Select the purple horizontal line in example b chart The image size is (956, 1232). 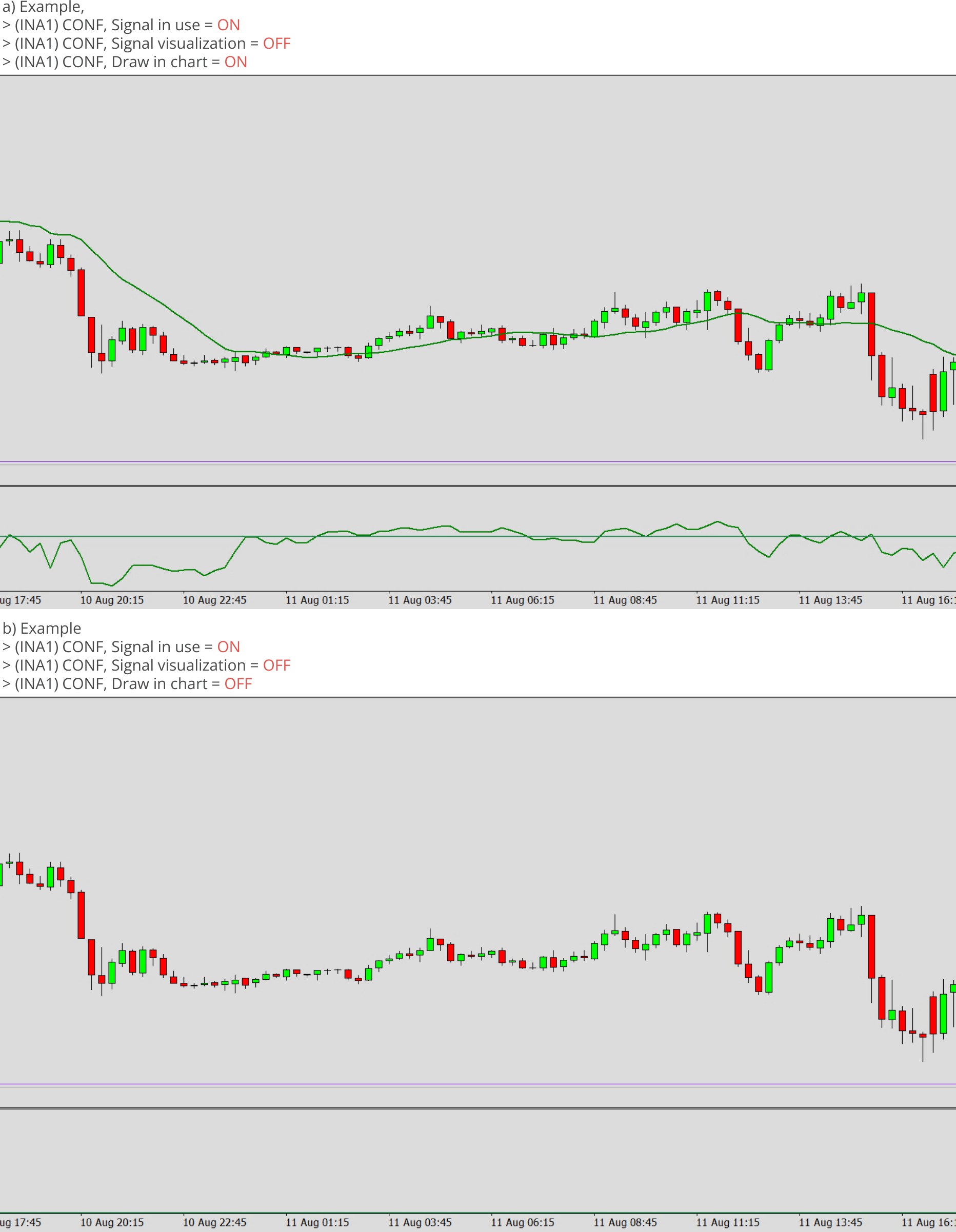(478, 1084)
